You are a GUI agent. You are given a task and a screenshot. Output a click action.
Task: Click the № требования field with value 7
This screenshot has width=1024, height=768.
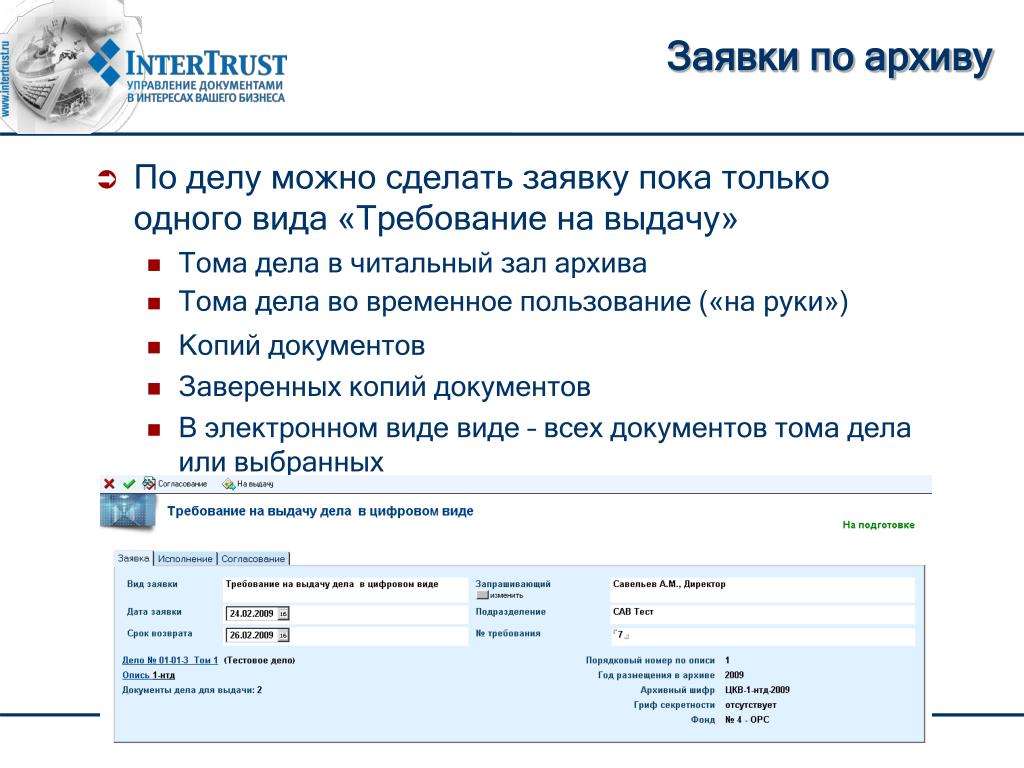(x=761, y=634)
